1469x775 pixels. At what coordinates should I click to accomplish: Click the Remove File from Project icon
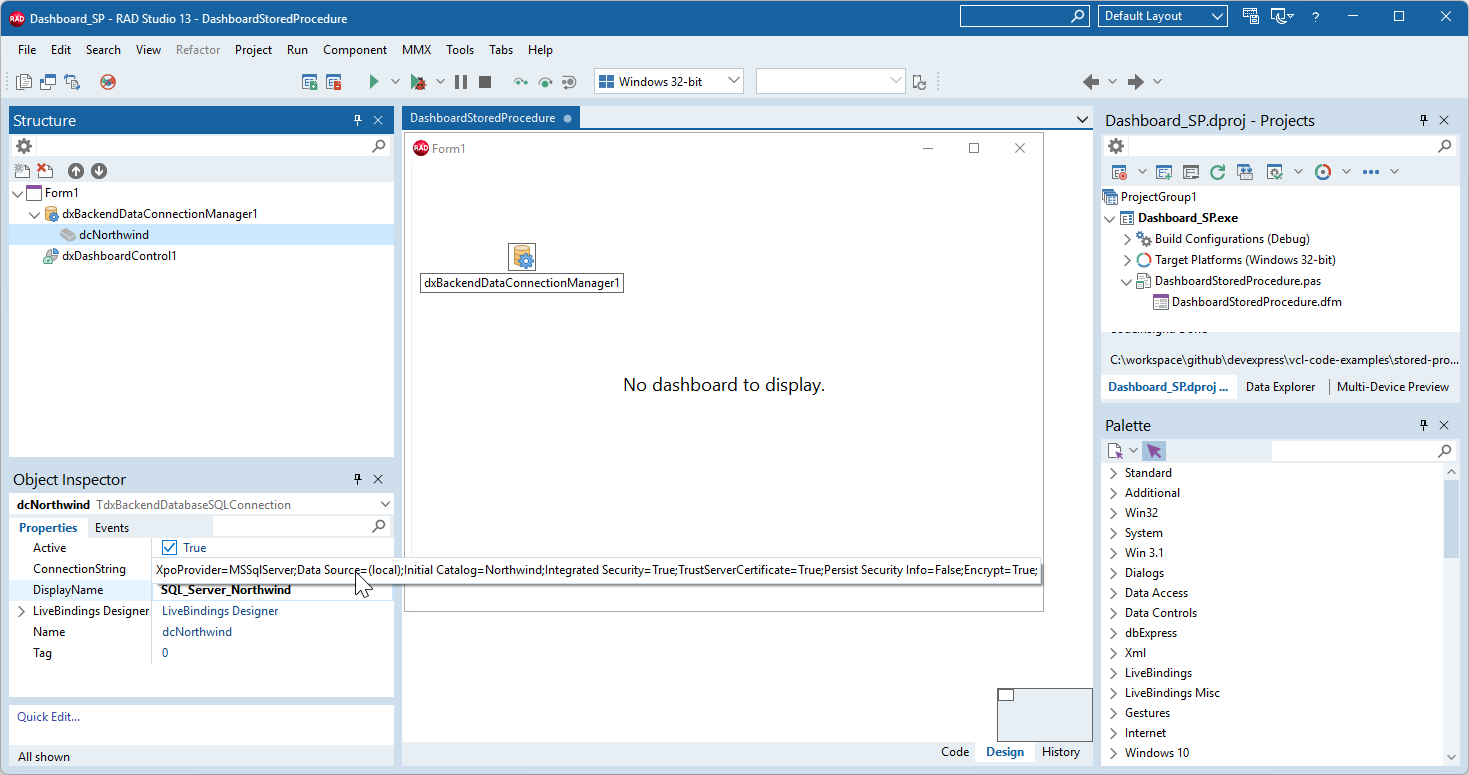pos(334,82)
